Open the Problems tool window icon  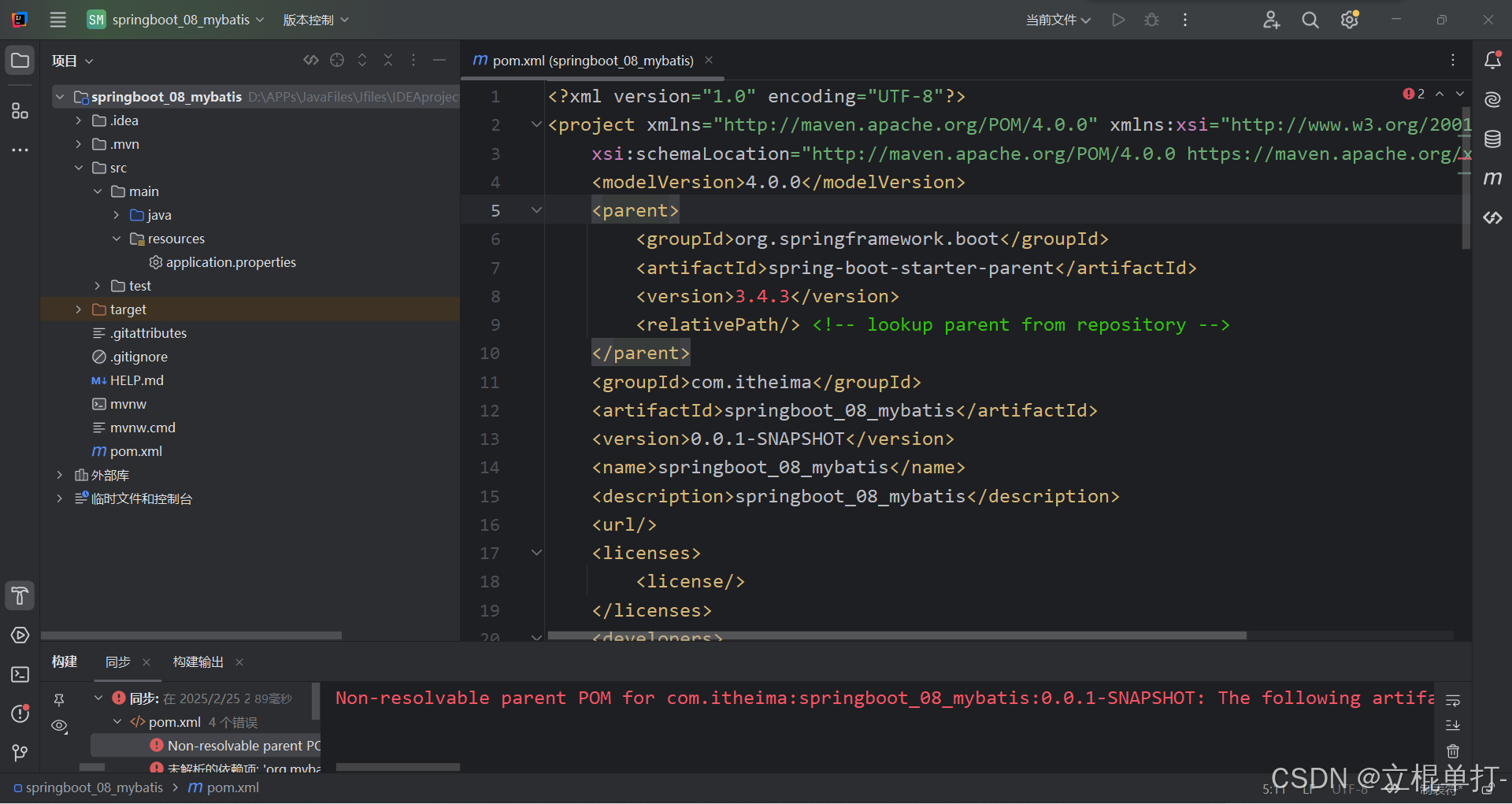click(20, 713)
